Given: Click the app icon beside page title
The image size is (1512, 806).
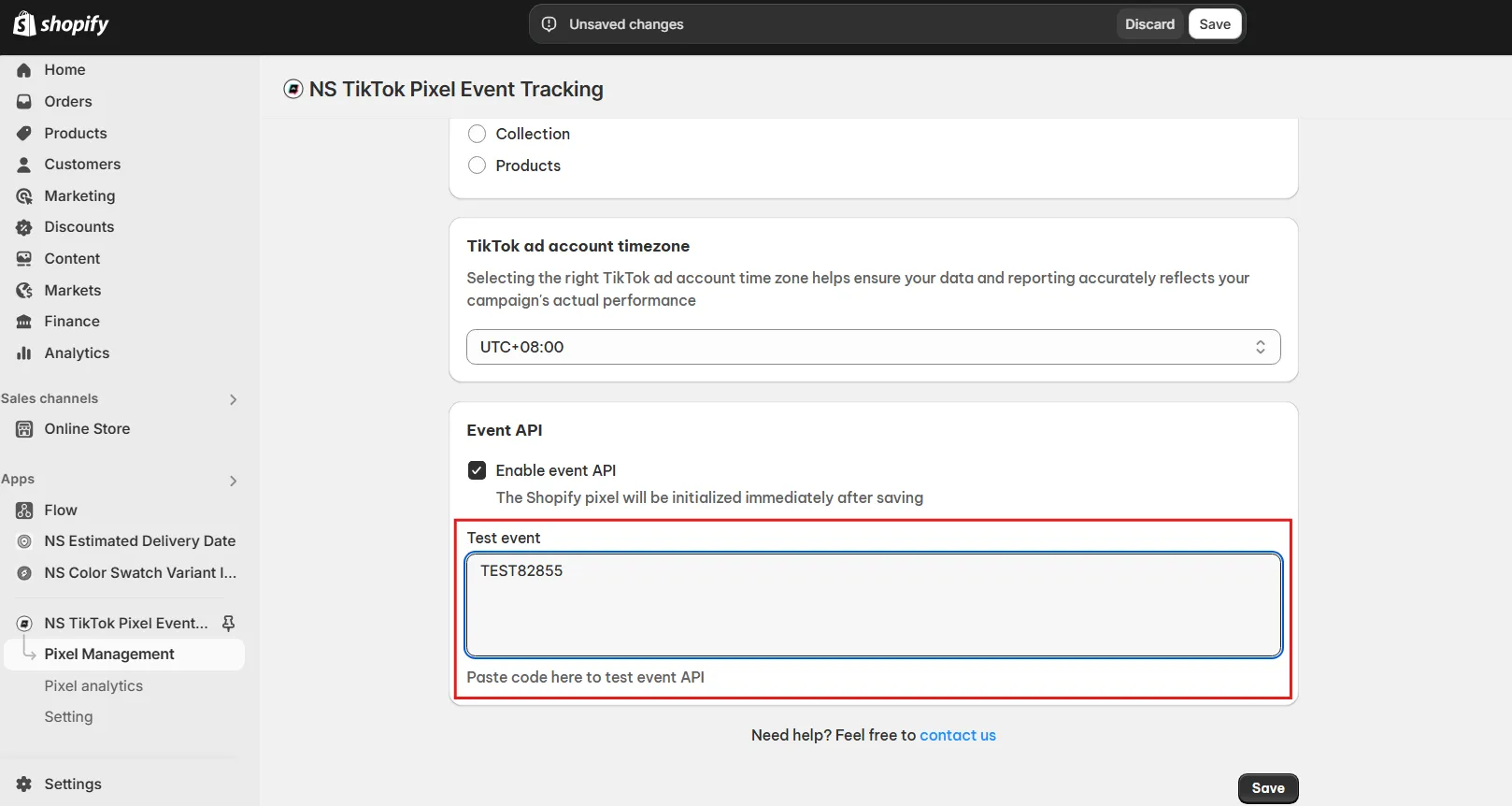Looking at the screenshot, I should (293, 90).
